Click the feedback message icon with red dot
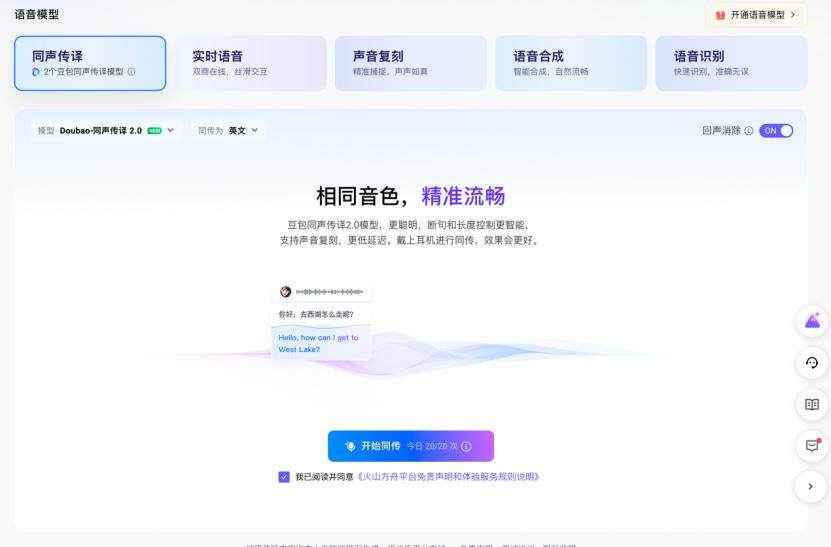831x547 pixels. pyautogui.click(x=812, y=446)
